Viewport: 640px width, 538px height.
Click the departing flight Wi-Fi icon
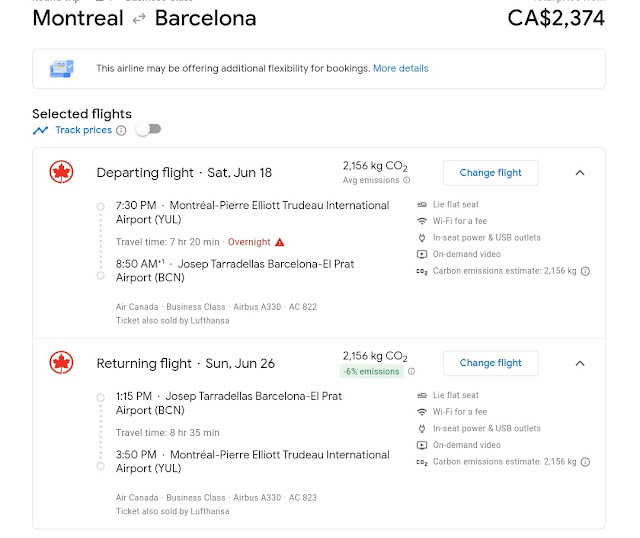coord(422,221)
